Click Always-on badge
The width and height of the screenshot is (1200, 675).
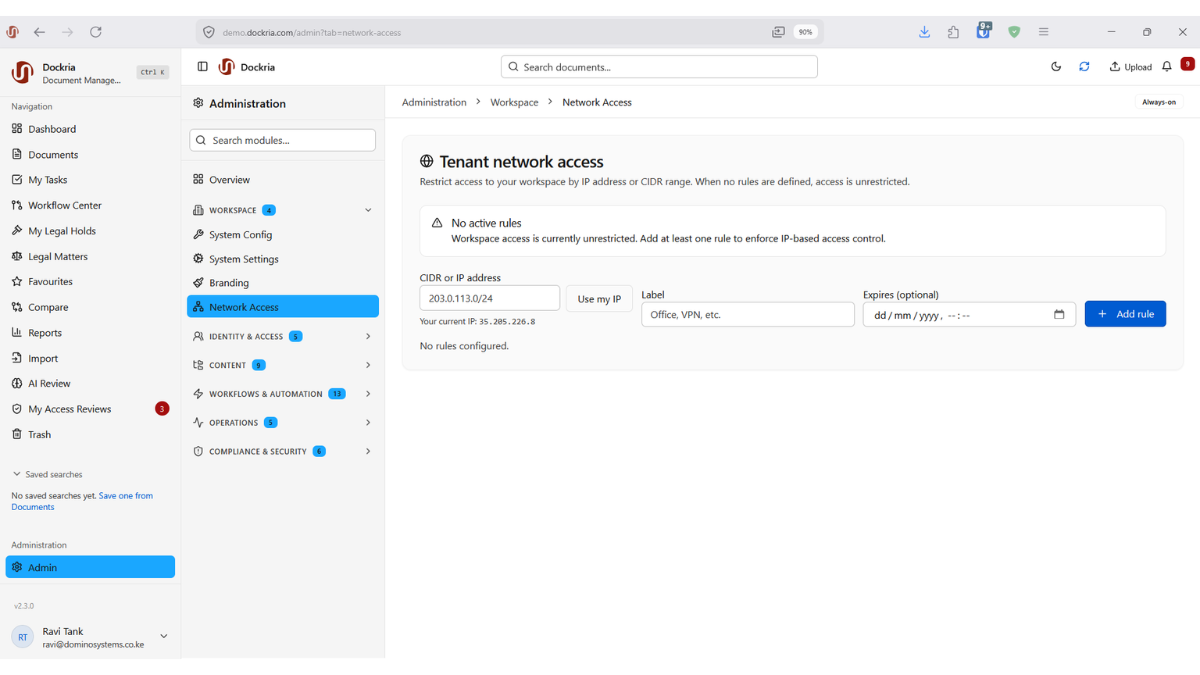[1159, 102]
